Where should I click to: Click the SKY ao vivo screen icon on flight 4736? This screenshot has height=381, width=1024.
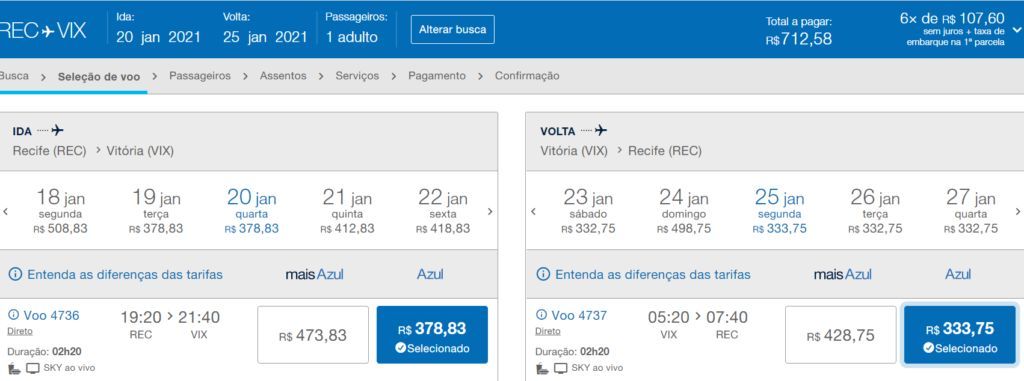33,368
